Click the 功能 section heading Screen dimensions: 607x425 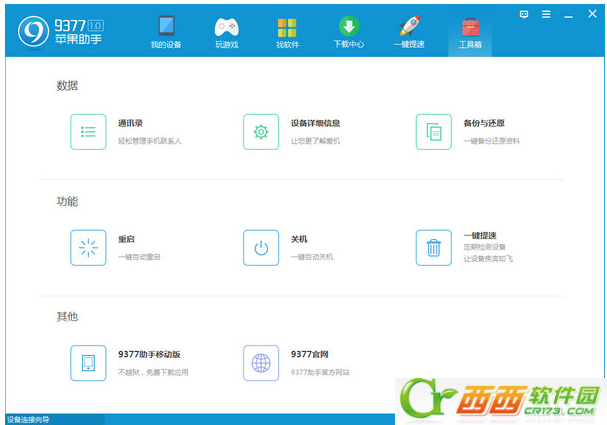point(67,201)
